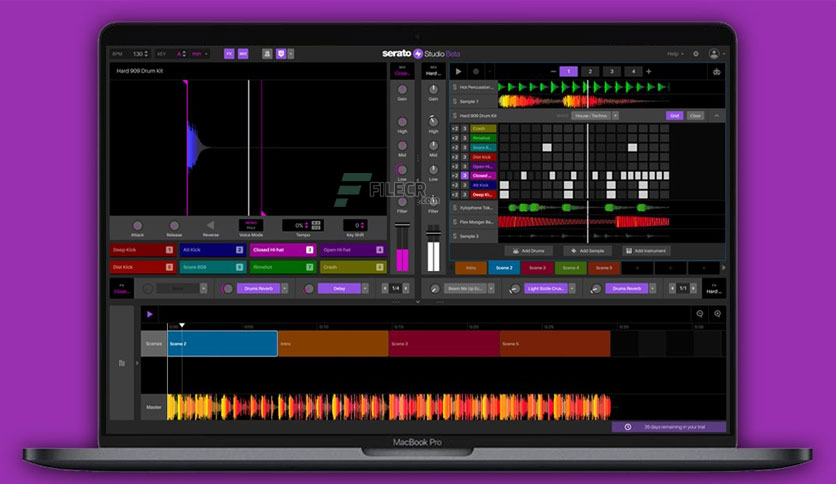Toggle the MIX panel button
The image size is (836, 484).
(x=243, y=53)
